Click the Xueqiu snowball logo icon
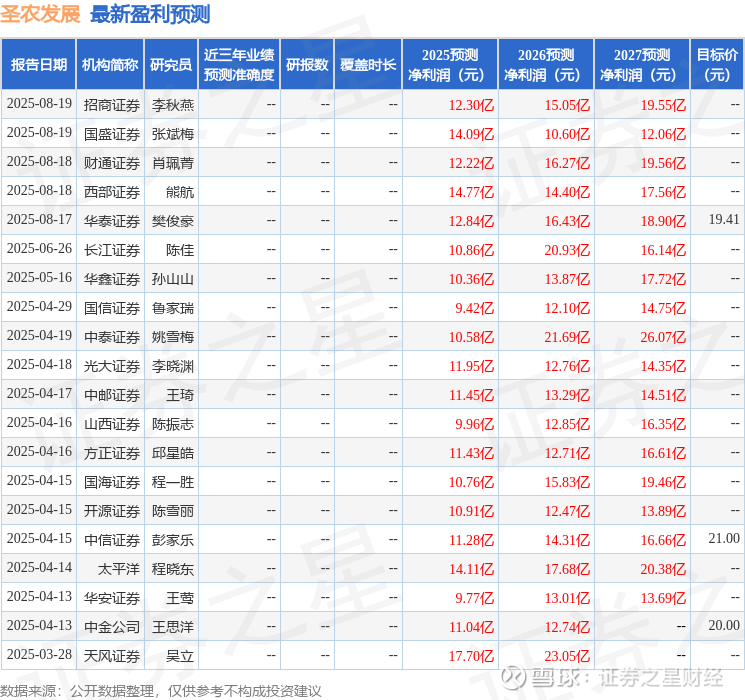This screenshot has height=700, width=745. tap(514, 676)
